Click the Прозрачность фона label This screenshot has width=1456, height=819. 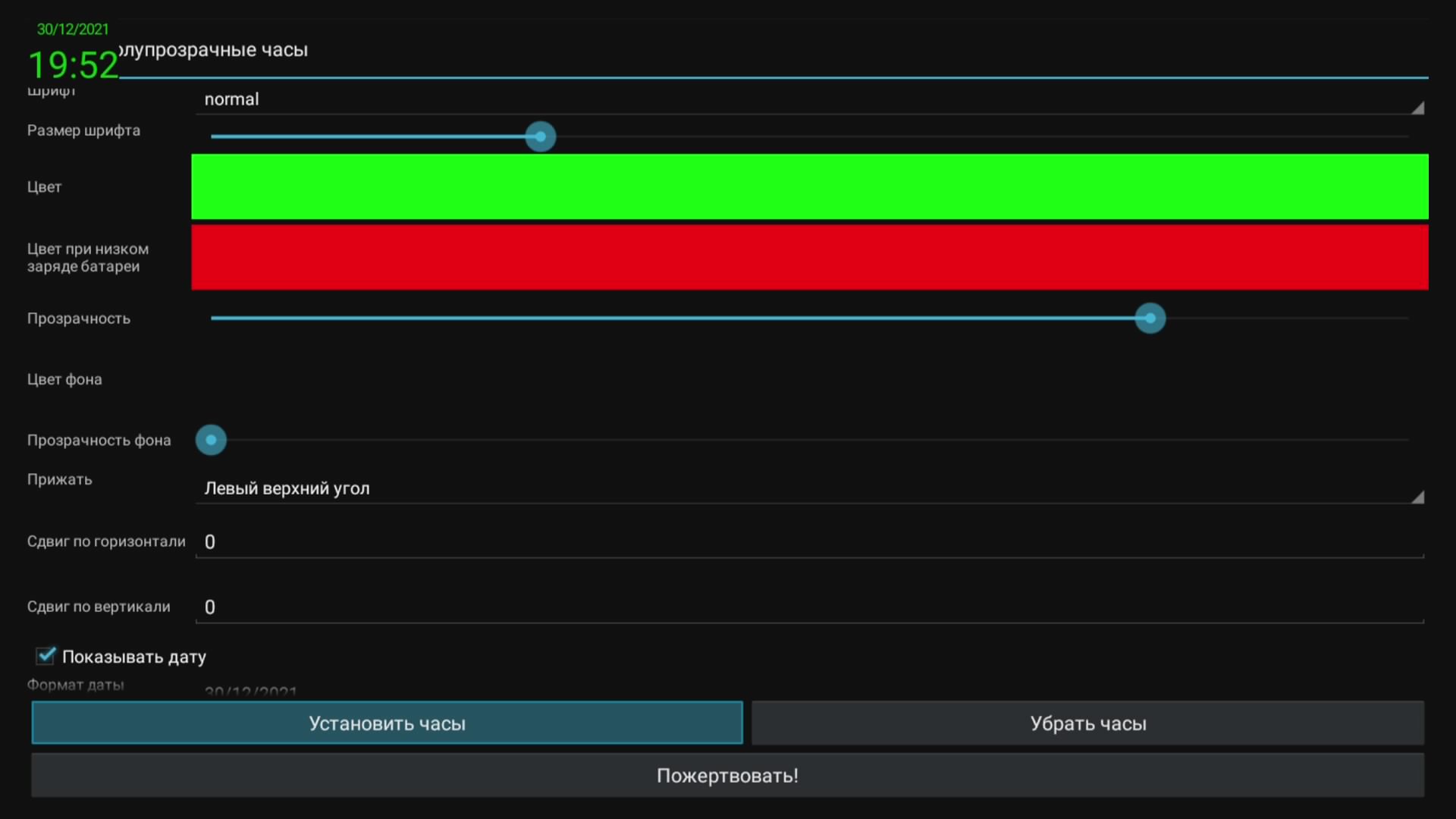point(99,440)
